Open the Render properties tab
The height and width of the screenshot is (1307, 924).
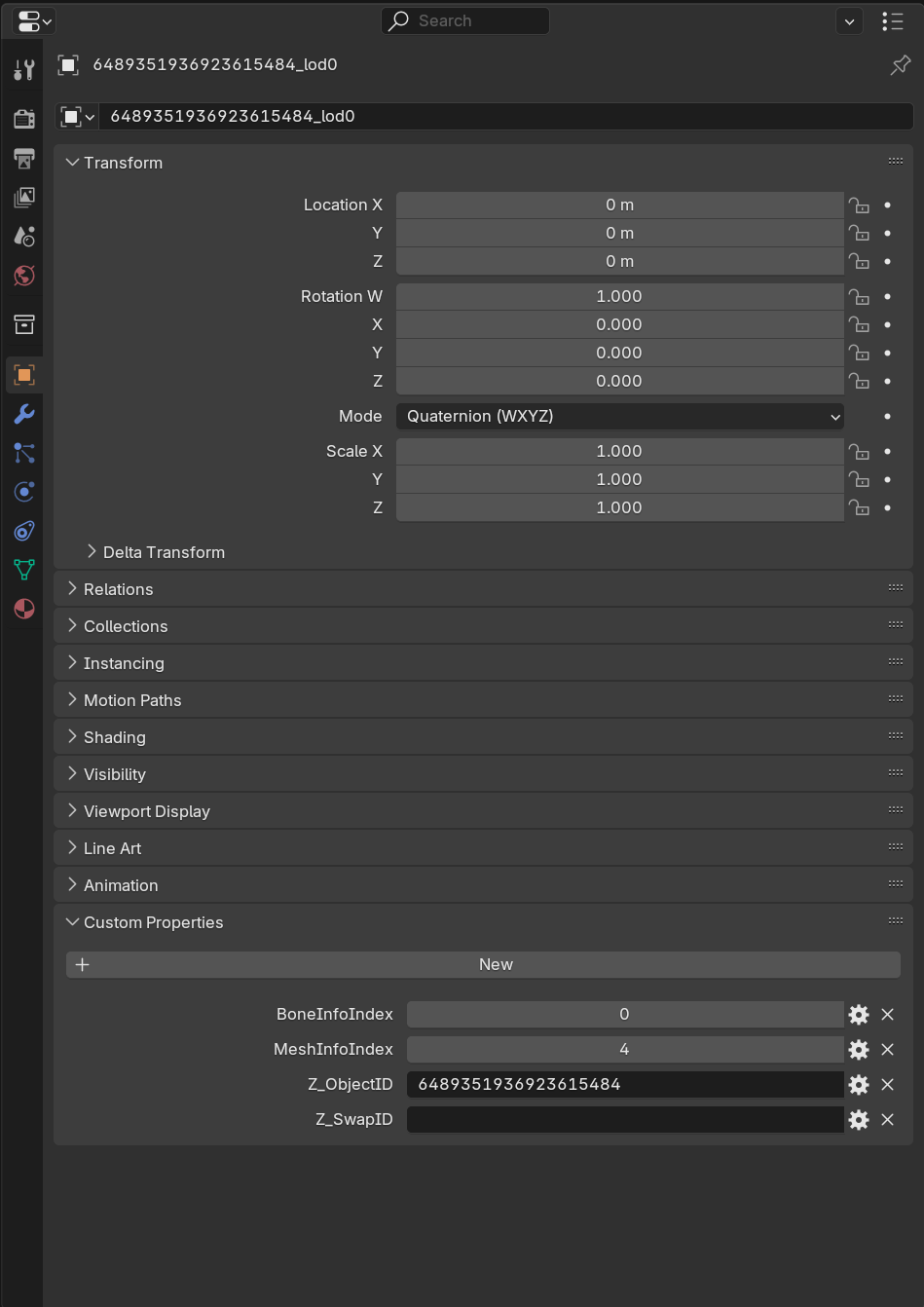[x=24, y=119]
